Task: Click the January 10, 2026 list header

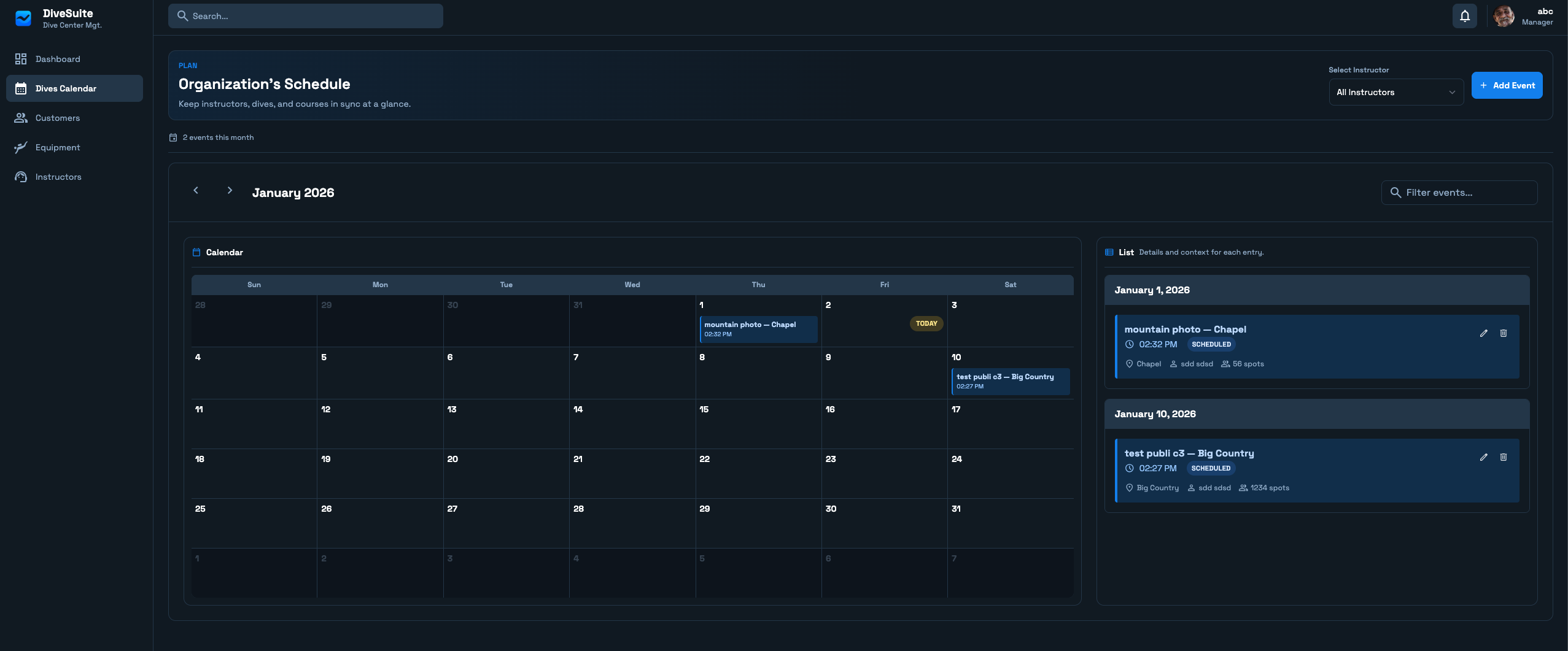Action: coord(1317,414)
